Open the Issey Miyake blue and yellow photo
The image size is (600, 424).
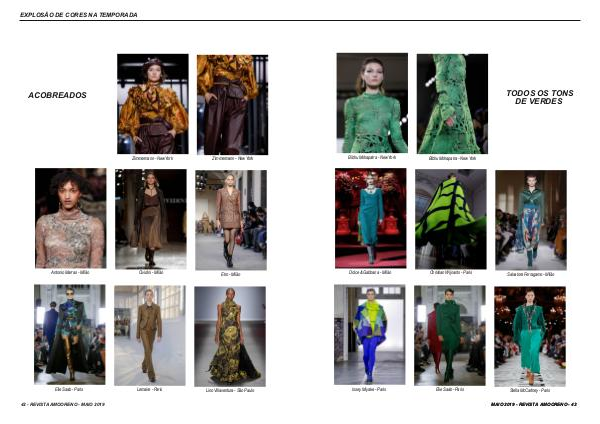pyautogui.click(x=369, y=334)
